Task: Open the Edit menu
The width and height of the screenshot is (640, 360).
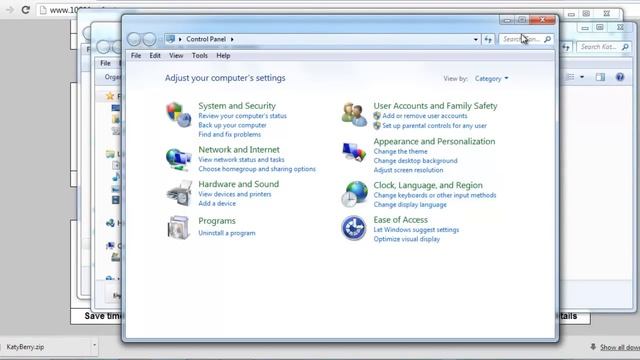Action: click(x=155, y=56)
